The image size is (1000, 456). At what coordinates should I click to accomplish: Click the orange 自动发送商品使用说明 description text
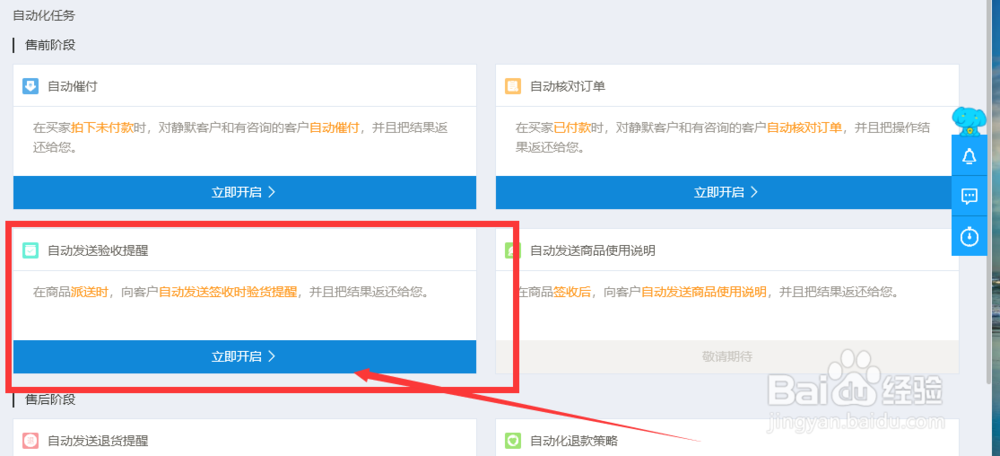pyautogui.click(x=703, y=292)
